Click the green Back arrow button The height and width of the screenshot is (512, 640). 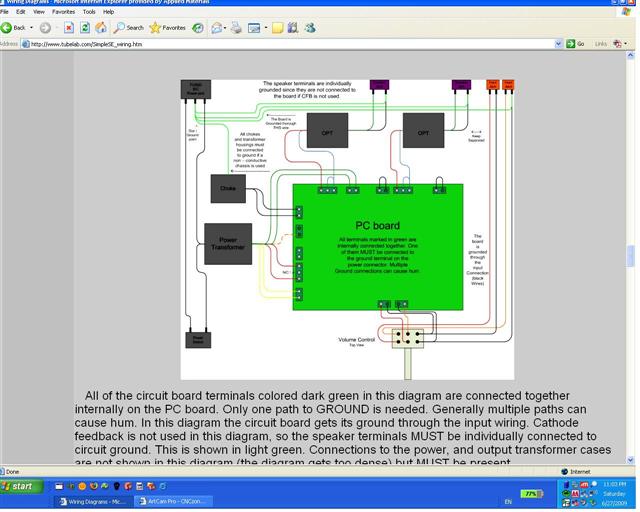coord(13,28)
